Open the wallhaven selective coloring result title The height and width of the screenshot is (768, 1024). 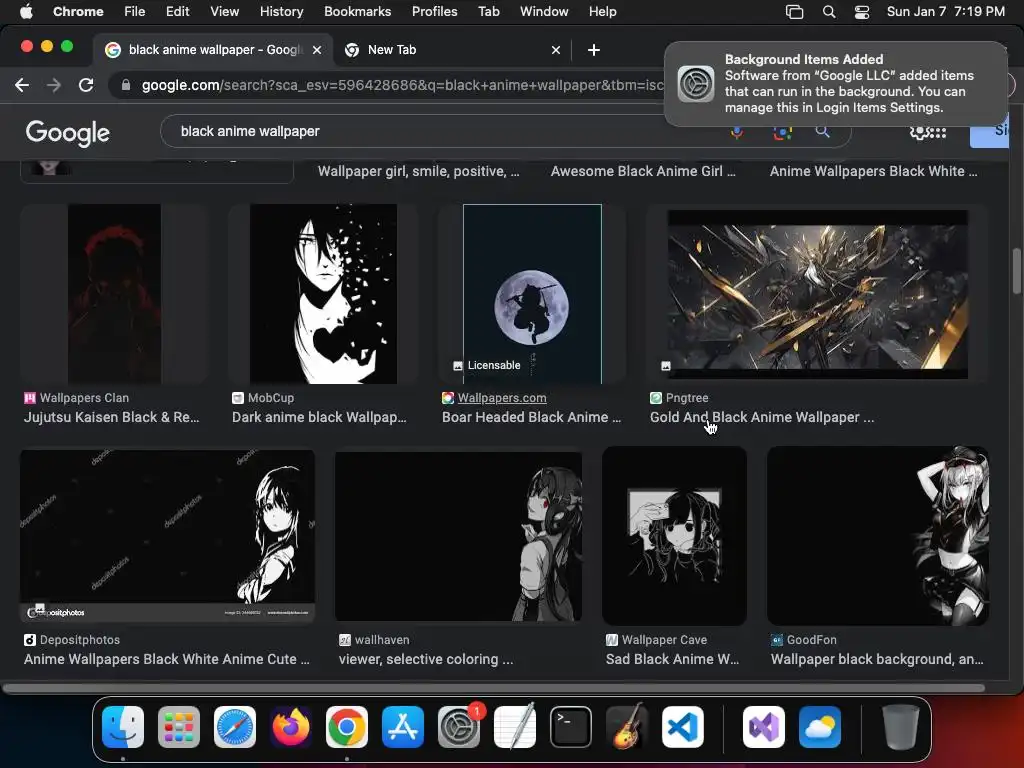[x=426, y=660]
